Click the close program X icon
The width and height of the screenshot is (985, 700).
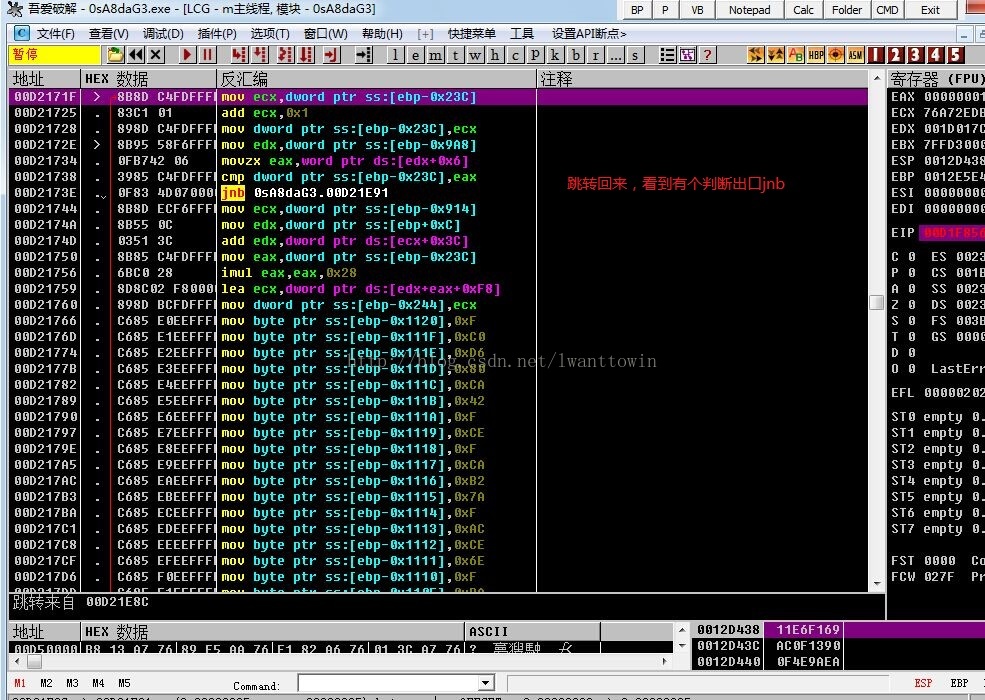(156, 55)
